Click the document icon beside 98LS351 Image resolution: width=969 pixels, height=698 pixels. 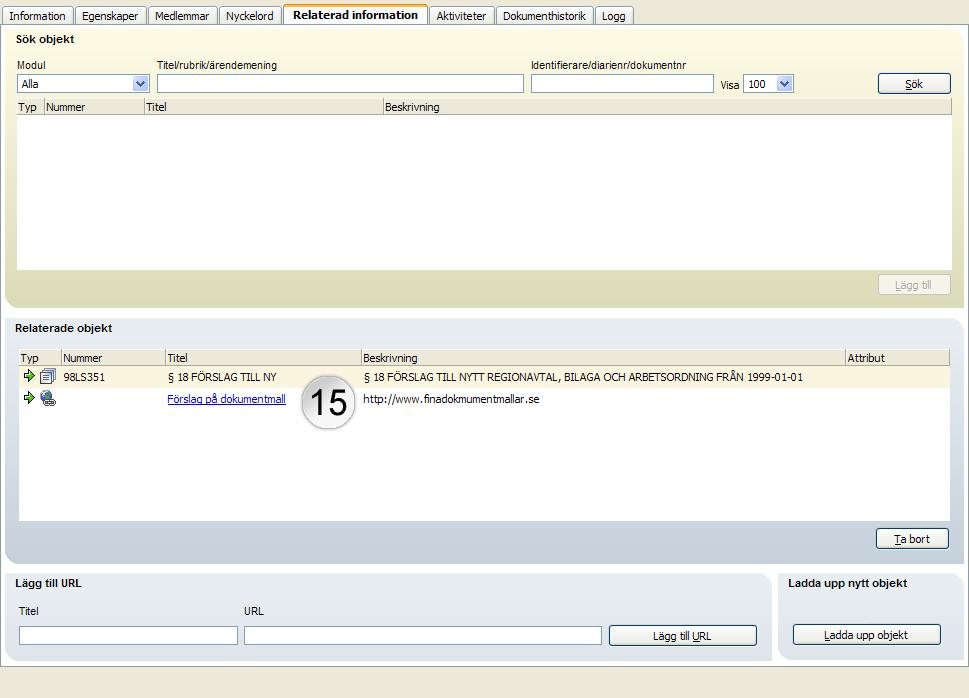click(48, 376)
